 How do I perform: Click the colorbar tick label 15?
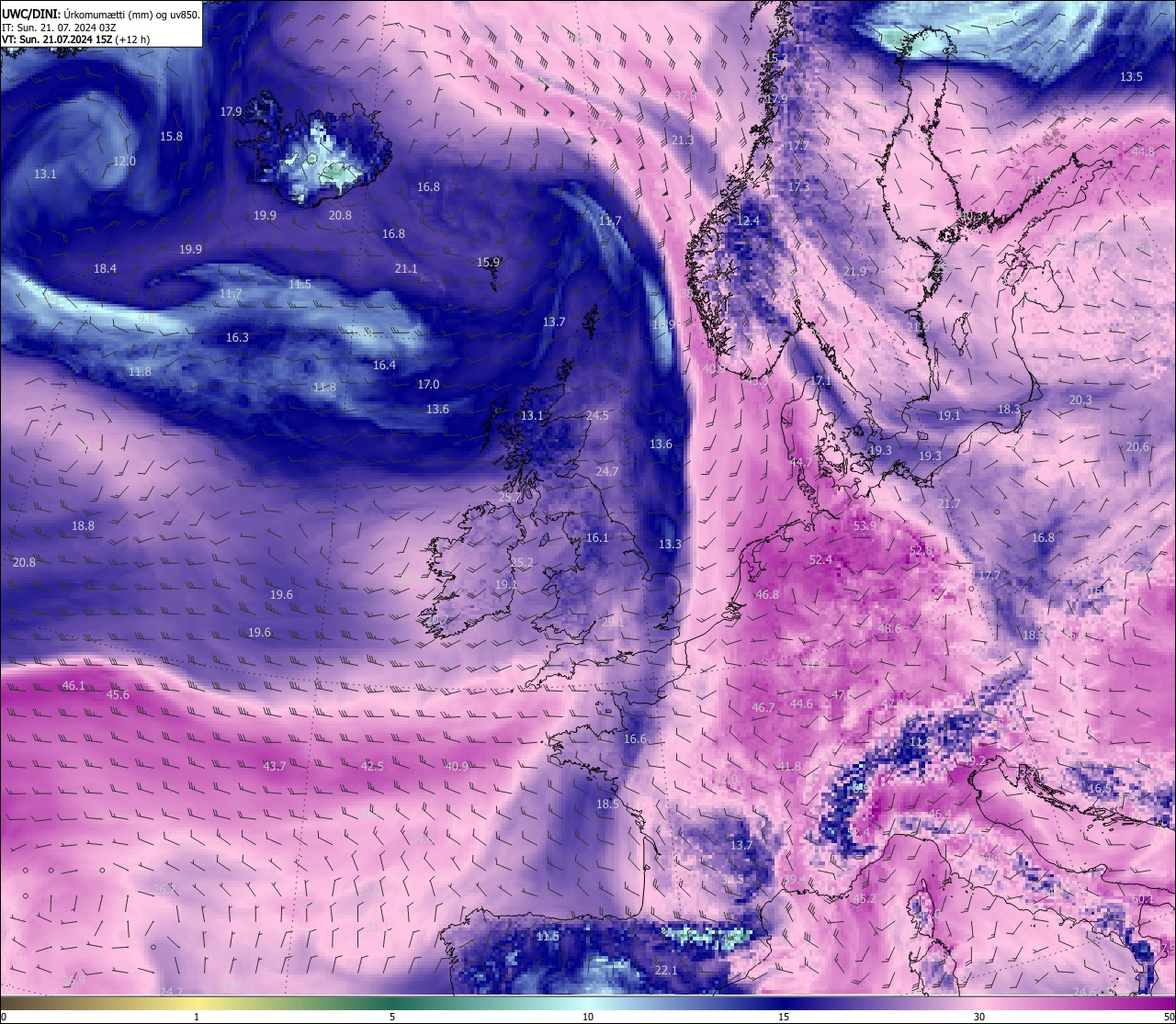[784, 1017]
